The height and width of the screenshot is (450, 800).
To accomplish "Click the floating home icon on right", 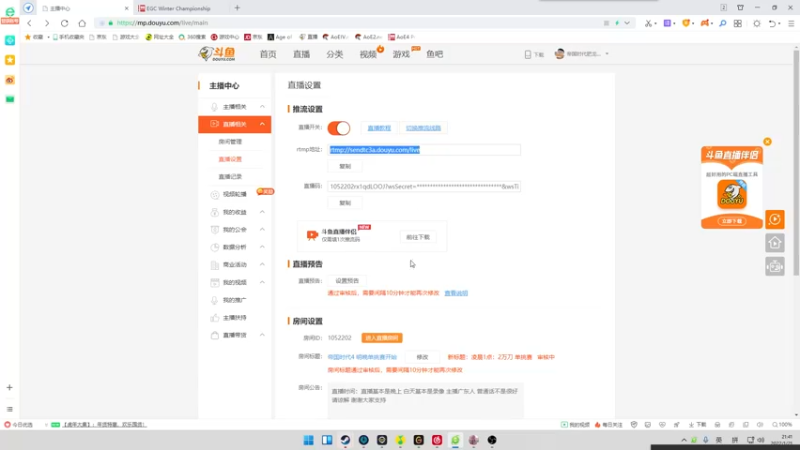I will [x=775, y=243].
